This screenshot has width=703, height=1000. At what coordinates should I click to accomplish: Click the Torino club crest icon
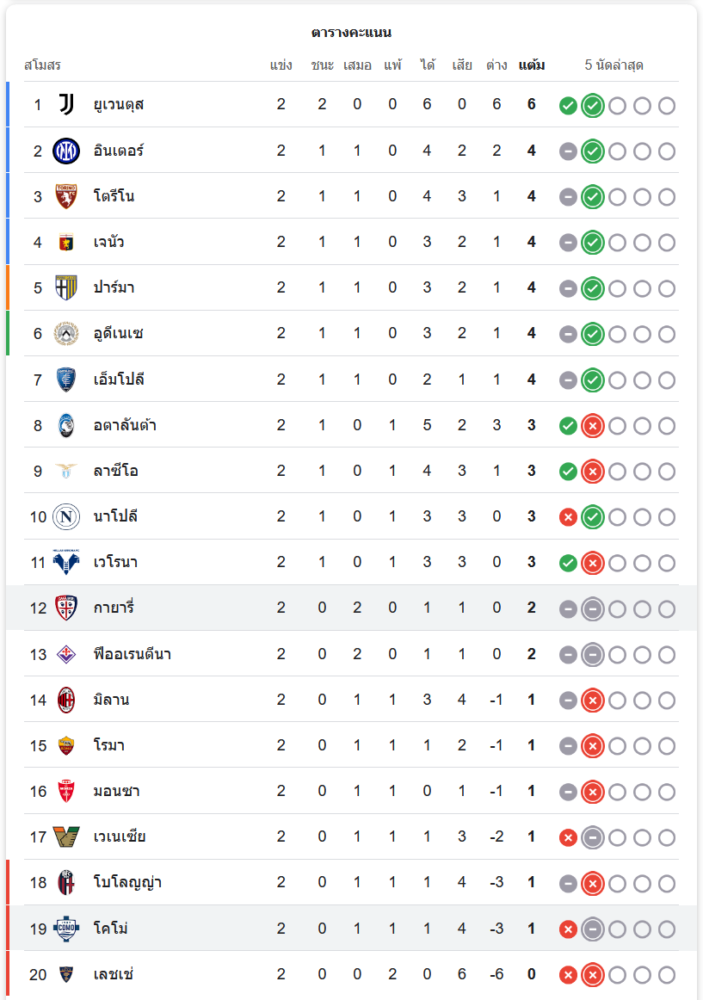tap(66, 197)
